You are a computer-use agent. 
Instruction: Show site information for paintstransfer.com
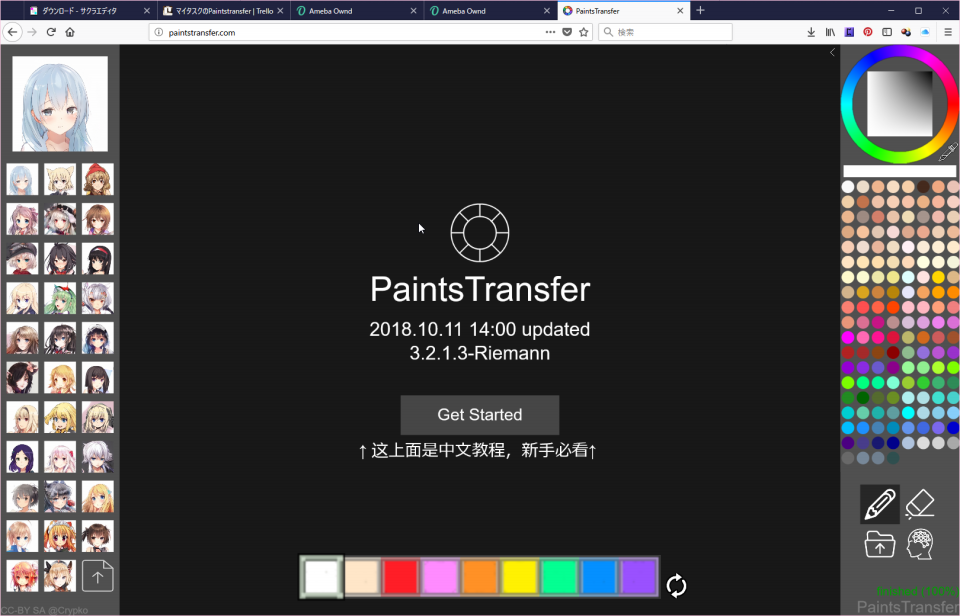click(159, 32)
